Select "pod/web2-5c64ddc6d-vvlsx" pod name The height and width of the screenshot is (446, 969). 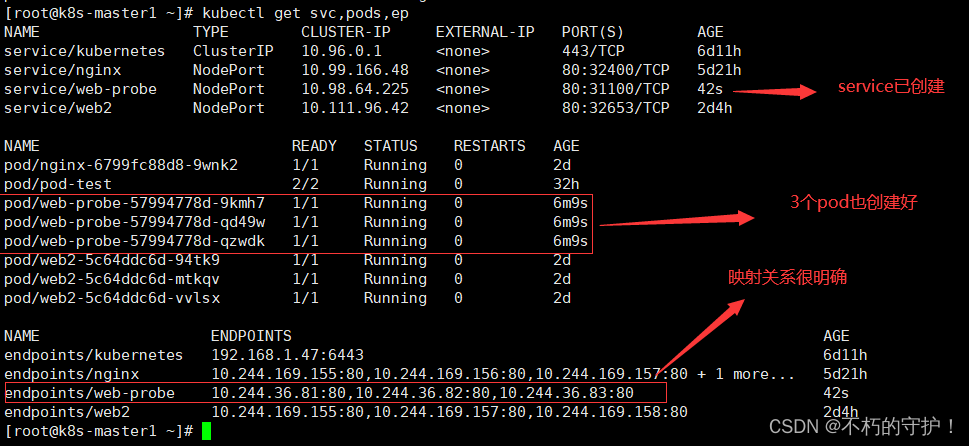click(x=112, y=298)
